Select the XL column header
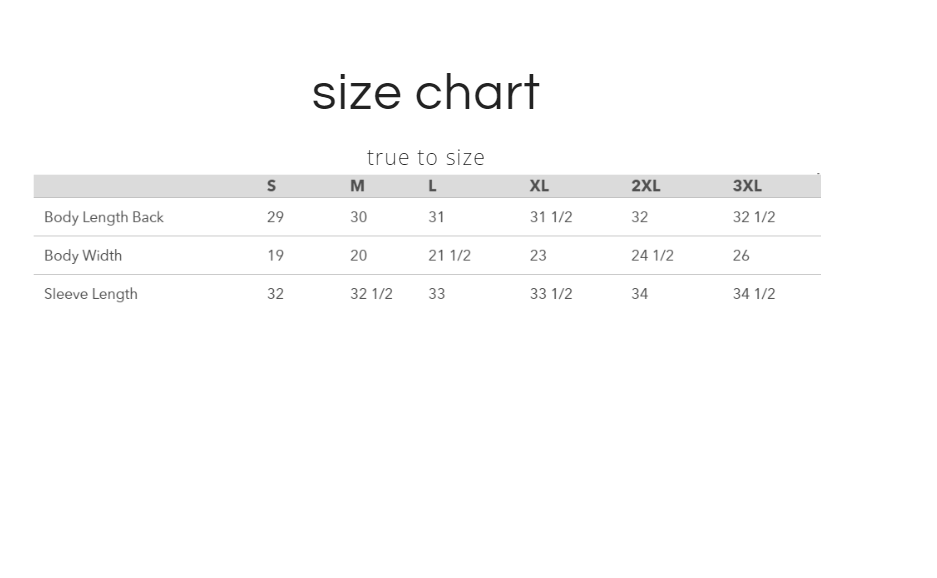 coord(539,186)
